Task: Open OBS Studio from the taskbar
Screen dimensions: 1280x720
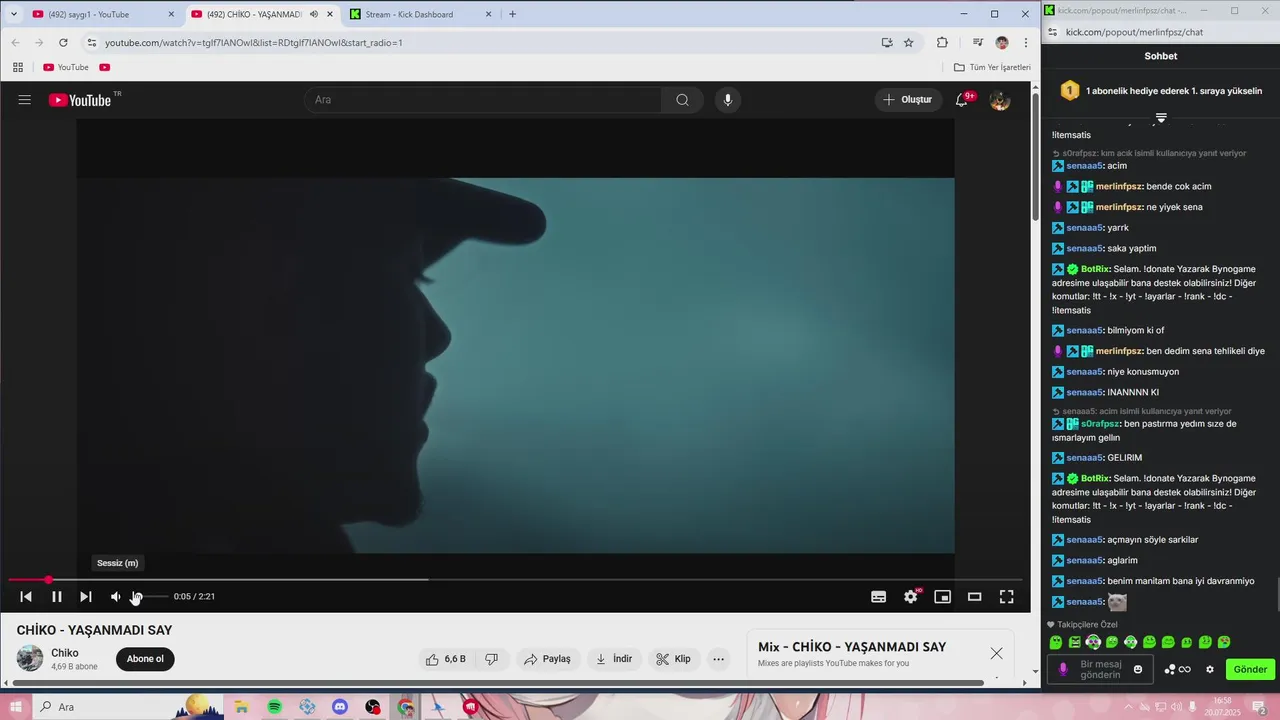Action: pyautogui.click(x=373, y=707)
